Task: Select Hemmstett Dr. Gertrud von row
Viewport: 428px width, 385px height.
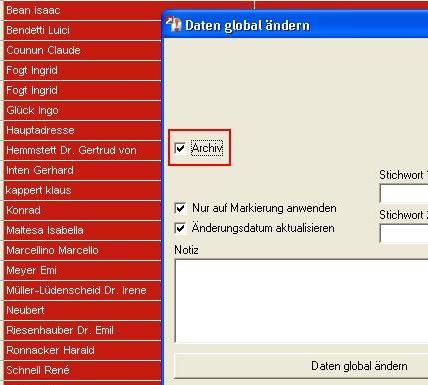Action: (x=82, y=150)
